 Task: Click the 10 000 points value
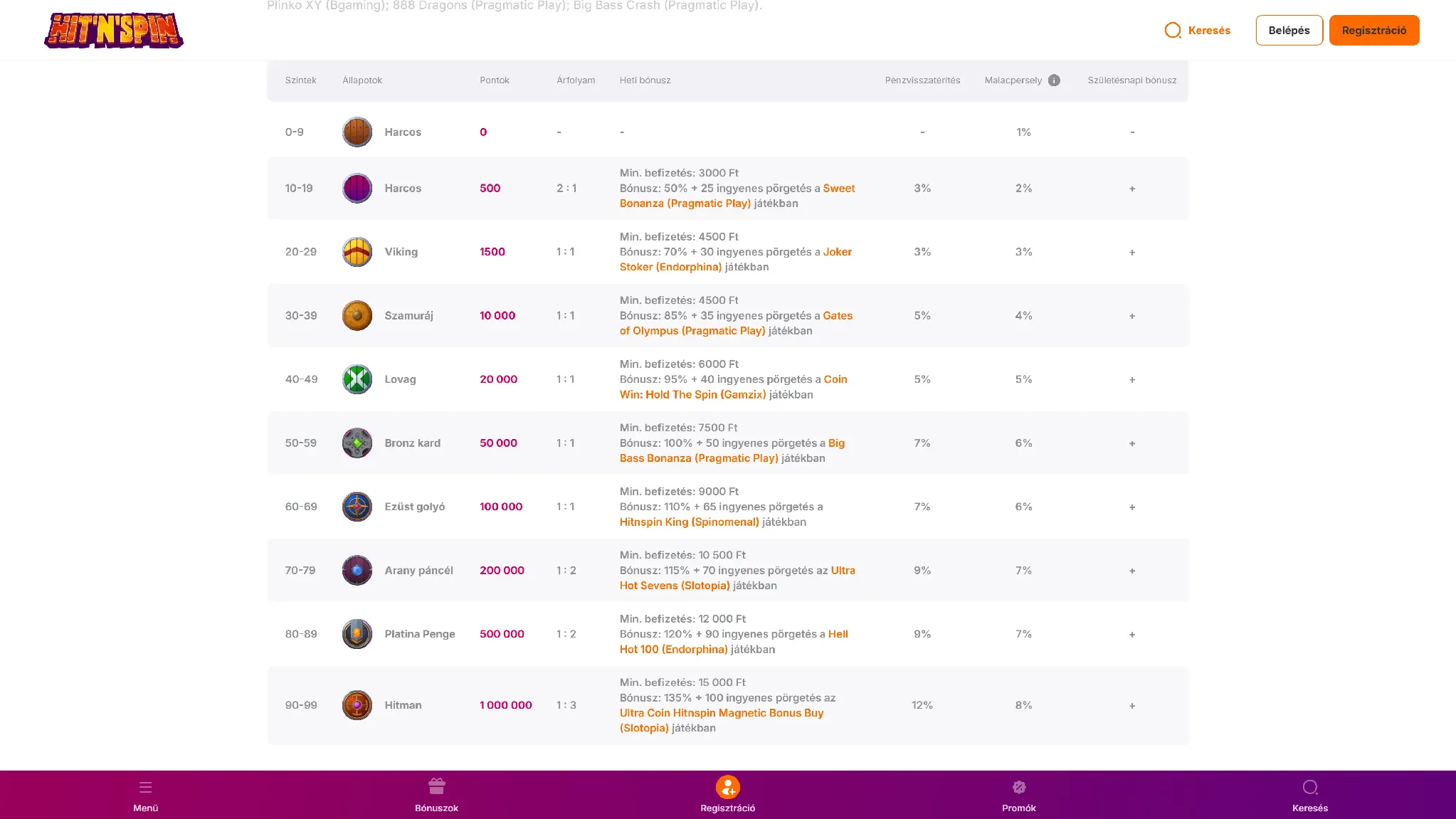tap(497, 315)
